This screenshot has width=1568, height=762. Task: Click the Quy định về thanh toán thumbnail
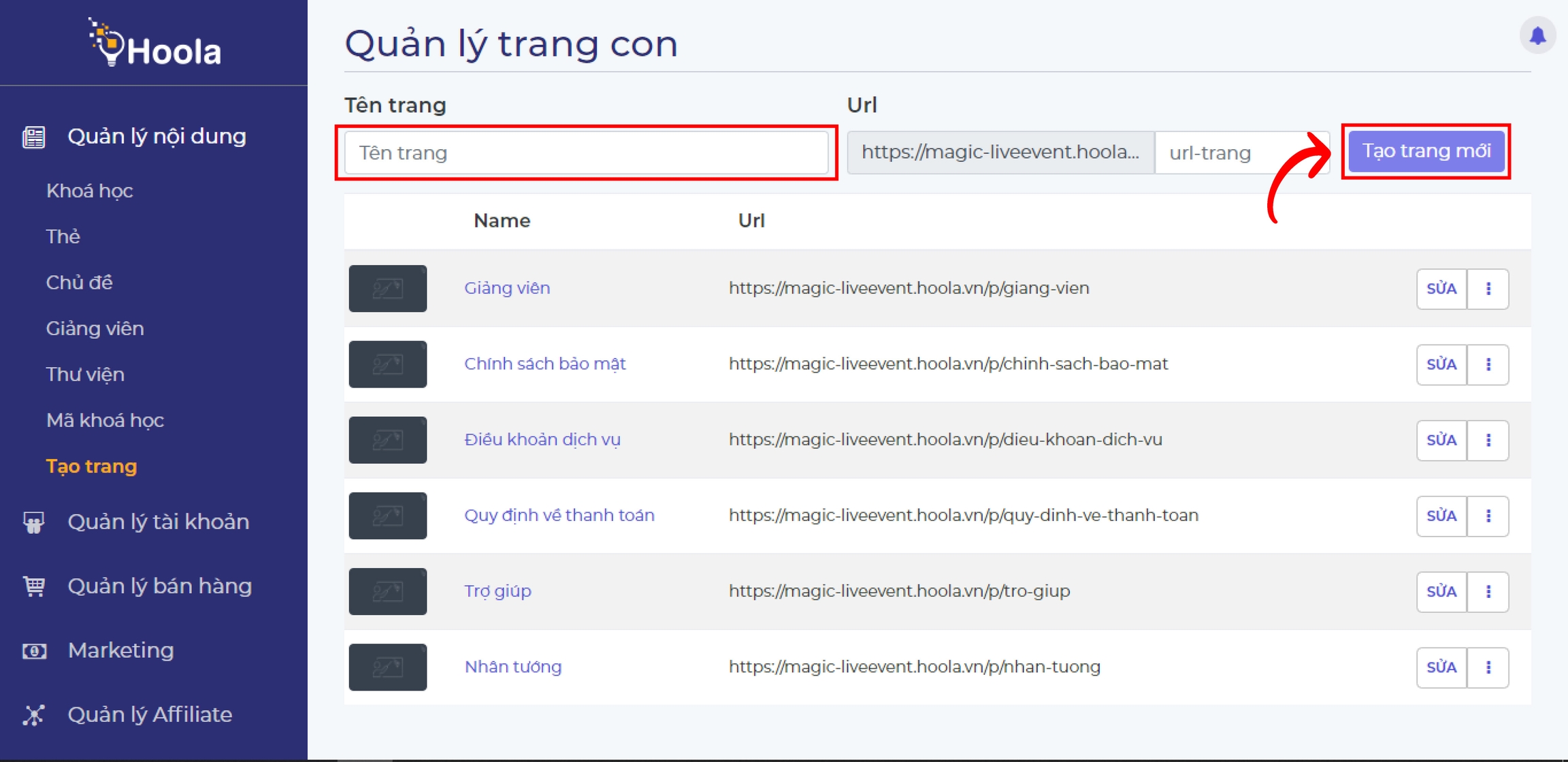[387, 516]
